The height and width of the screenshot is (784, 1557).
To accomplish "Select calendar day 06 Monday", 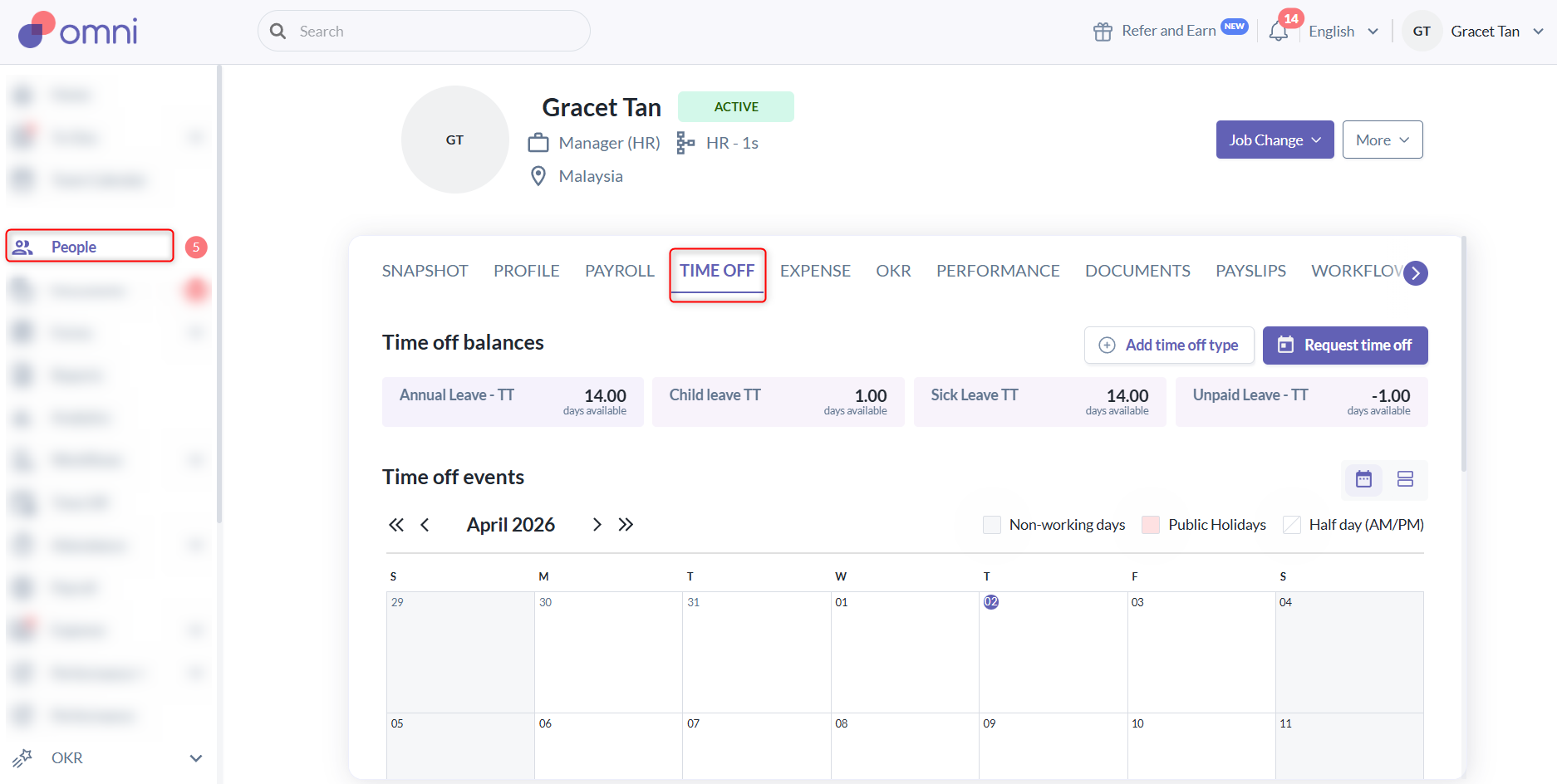I will click(608, 746).
